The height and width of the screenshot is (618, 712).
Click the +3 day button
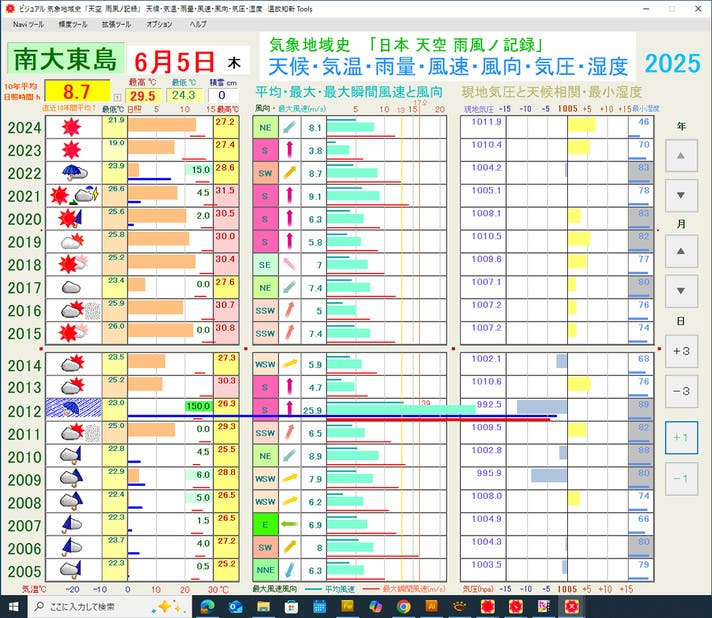[681, 351]
